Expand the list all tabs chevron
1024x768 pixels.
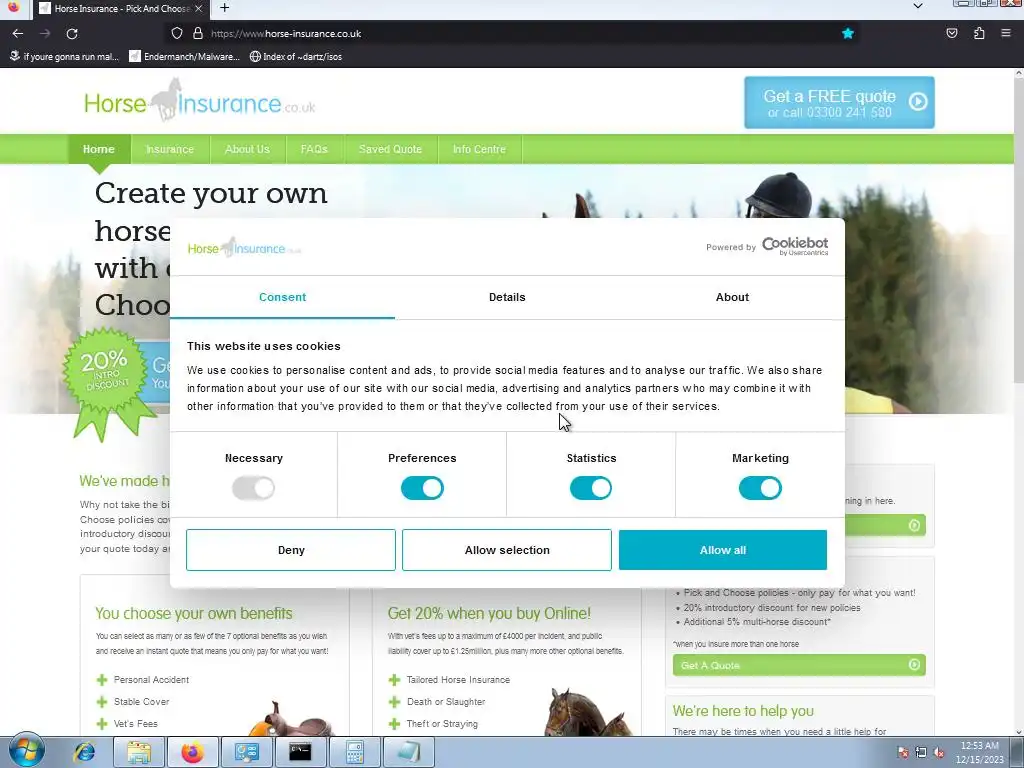point(918,6)
